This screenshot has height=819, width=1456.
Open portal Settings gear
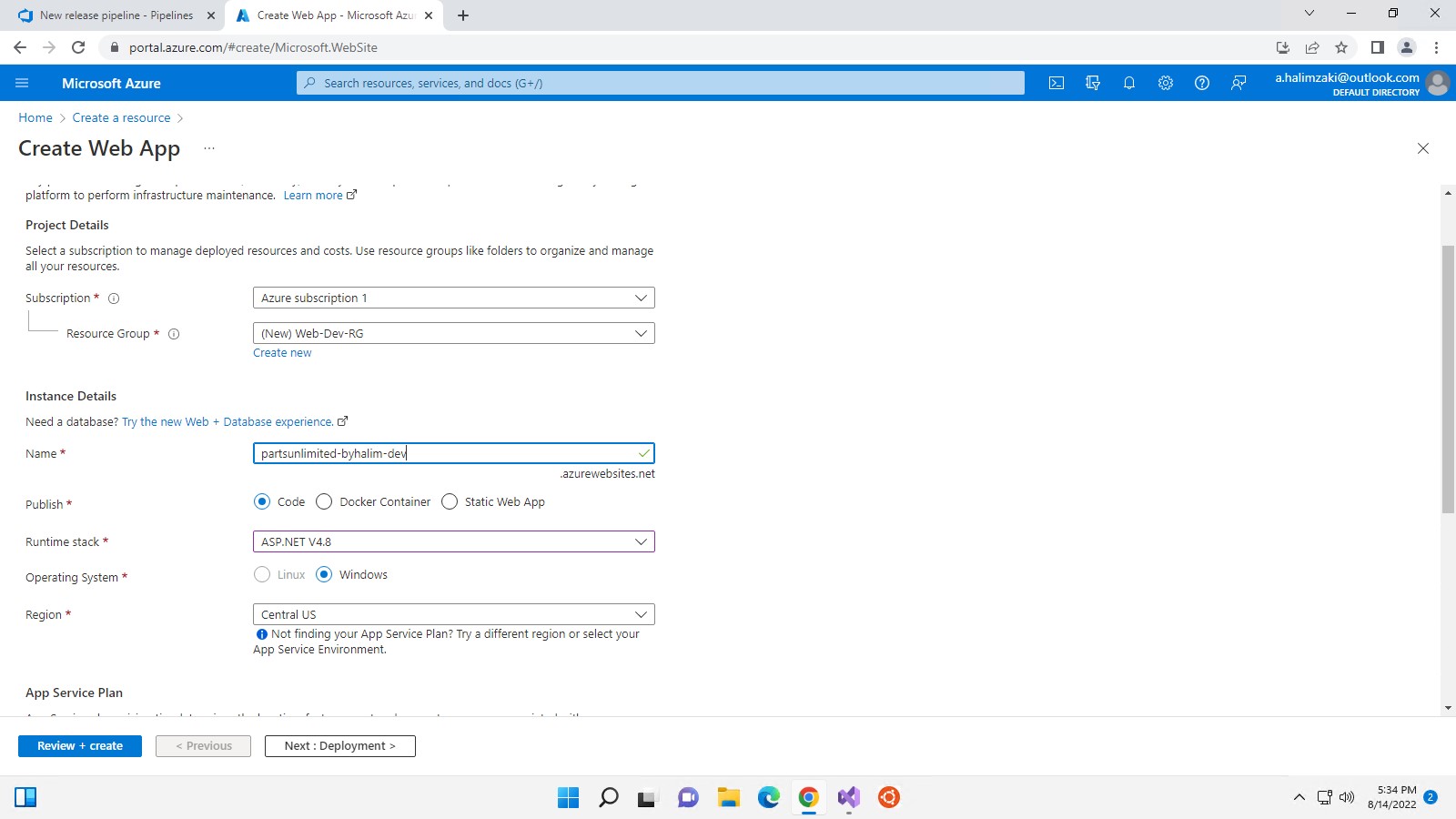1166,83
